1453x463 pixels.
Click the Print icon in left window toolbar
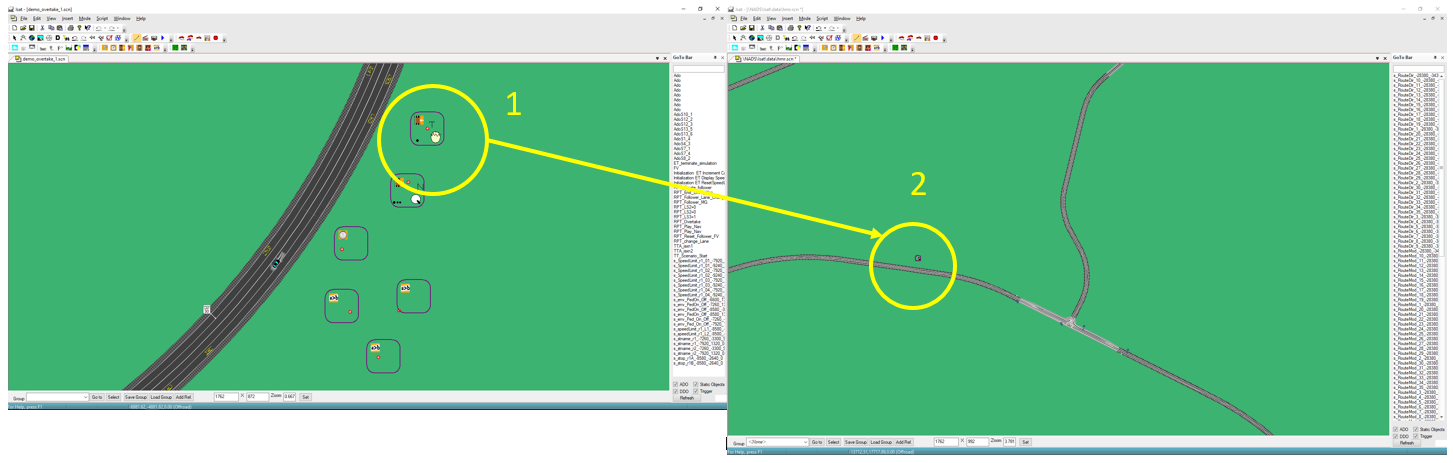coord(69,28)
